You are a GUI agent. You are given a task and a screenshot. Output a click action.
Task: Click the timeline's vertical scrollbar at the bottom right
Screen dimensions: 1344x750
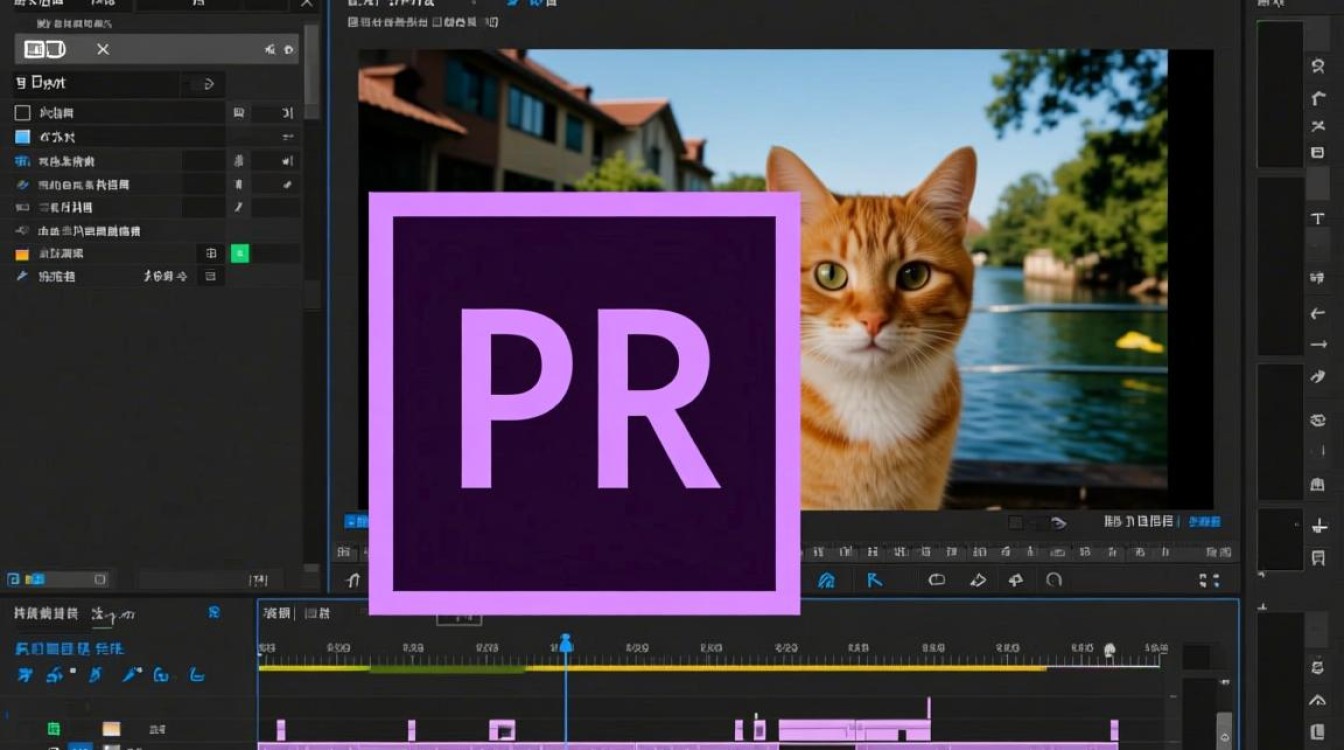[x=1224, y=730]
